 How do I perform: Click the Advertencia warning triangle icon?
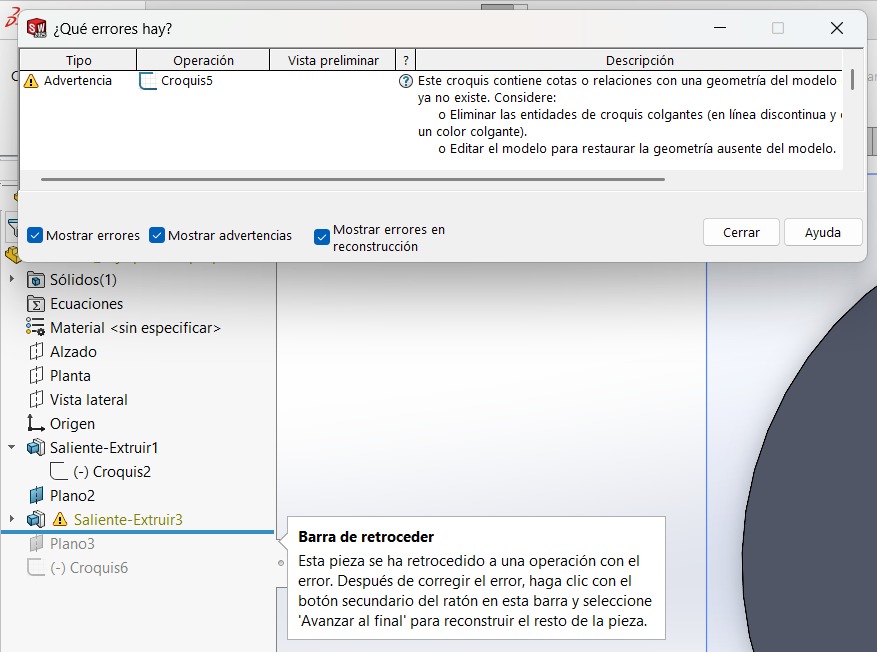click(31, 81)
